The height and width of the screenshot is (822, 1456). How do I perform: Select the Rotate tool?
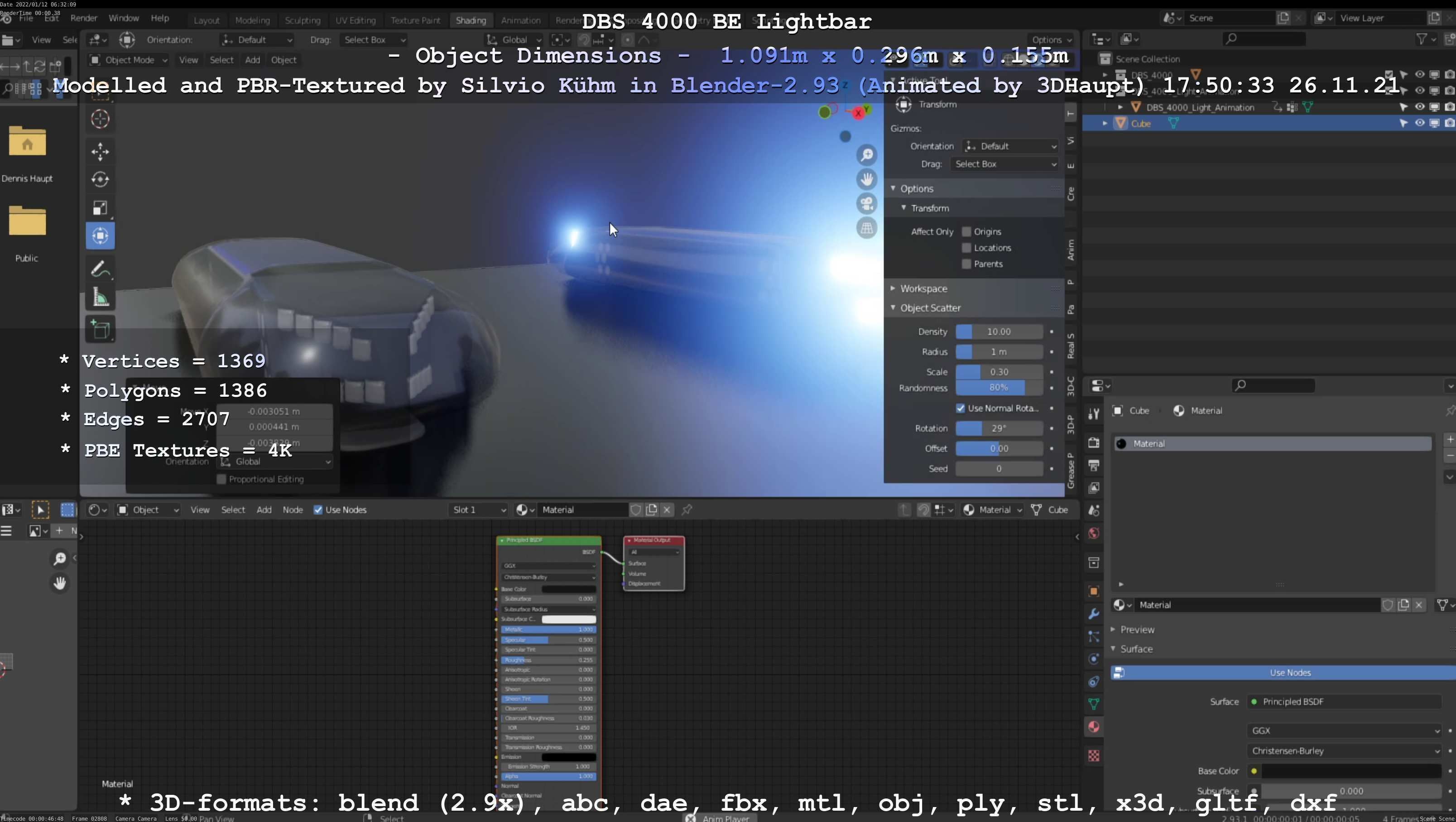[x=100, y=179]
